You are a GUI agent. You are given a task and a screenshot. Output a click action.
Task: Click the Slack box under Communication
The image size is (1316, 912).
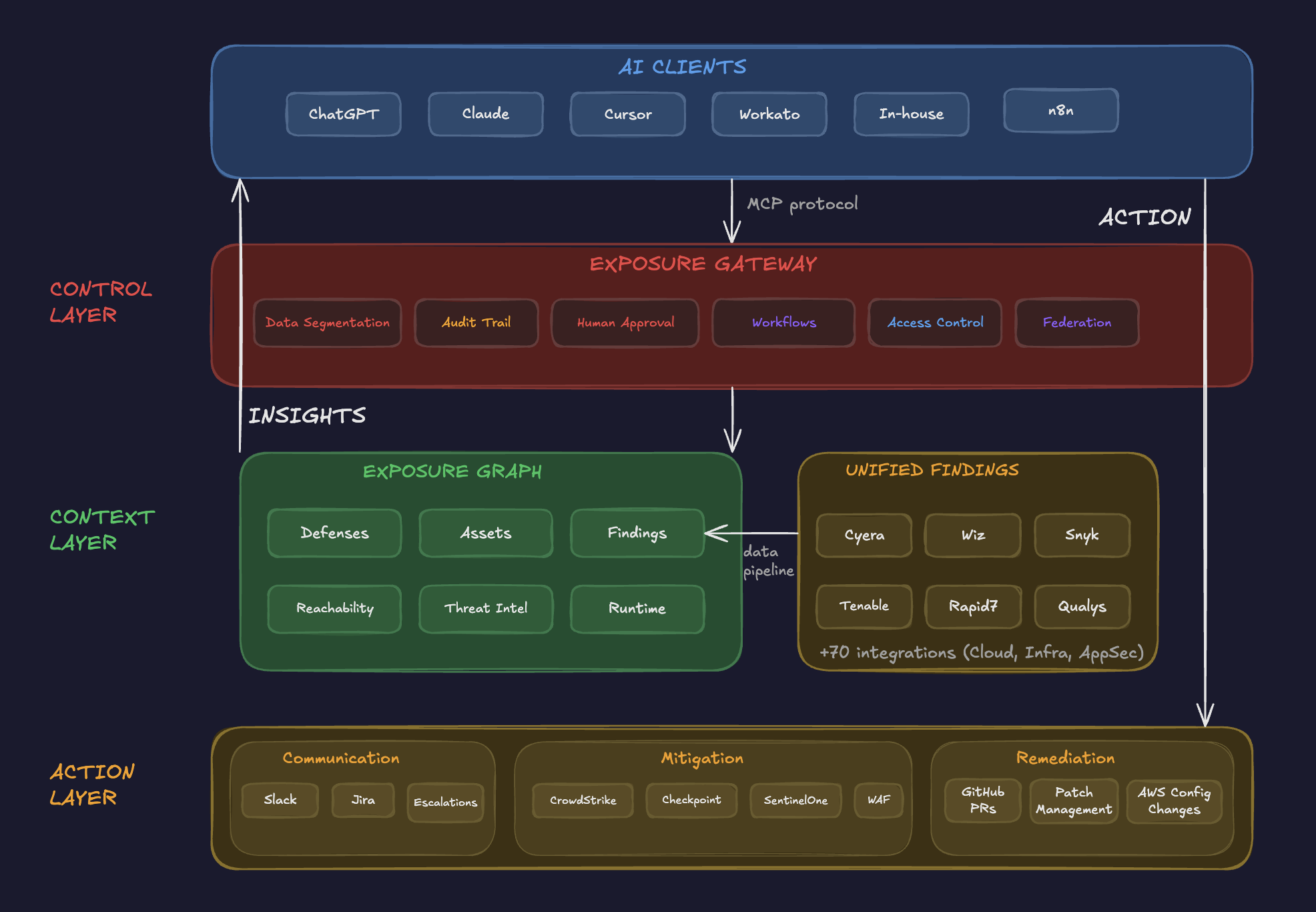280,800
